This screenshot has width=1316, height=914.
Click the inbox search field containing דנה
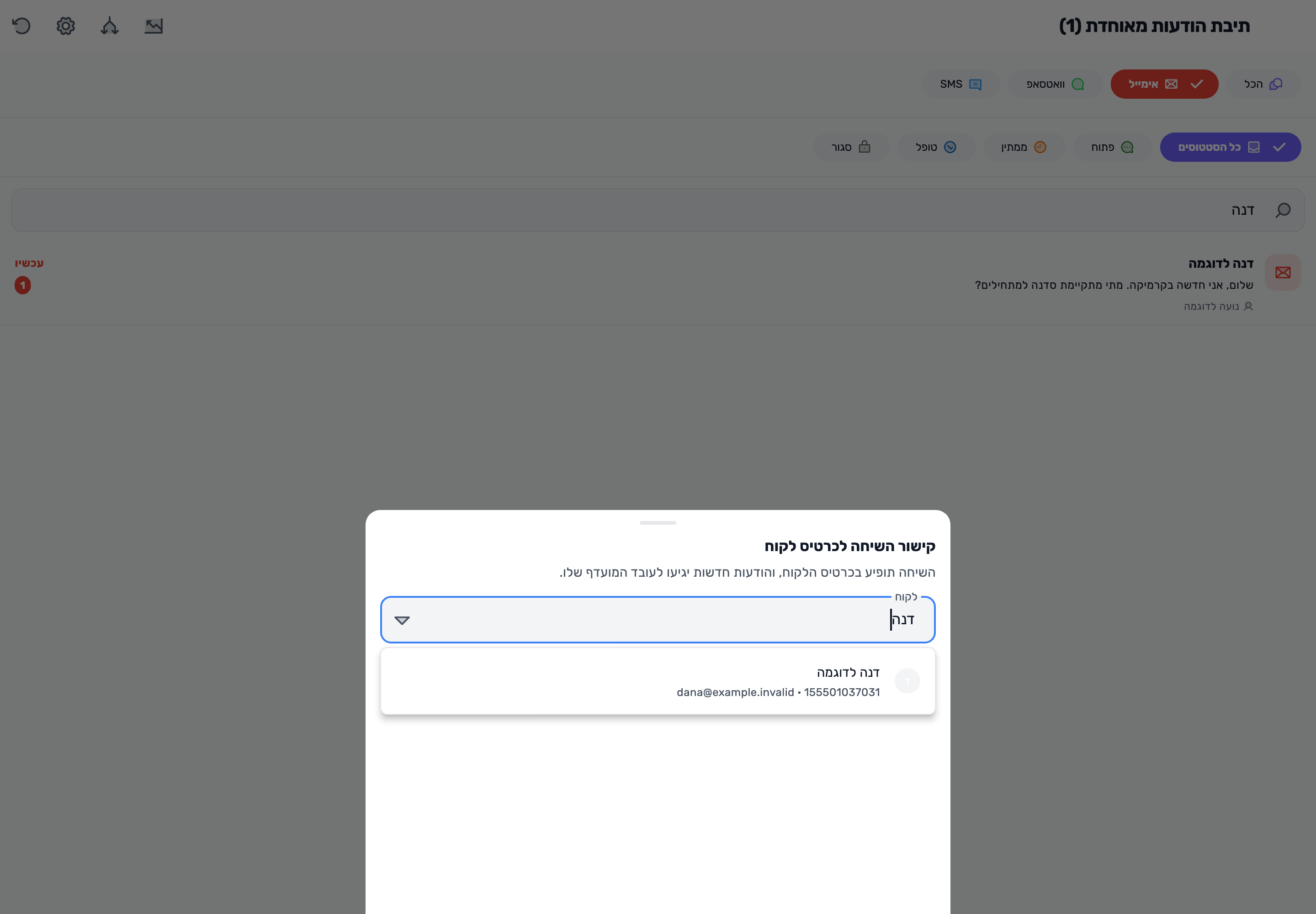[658, 210]
